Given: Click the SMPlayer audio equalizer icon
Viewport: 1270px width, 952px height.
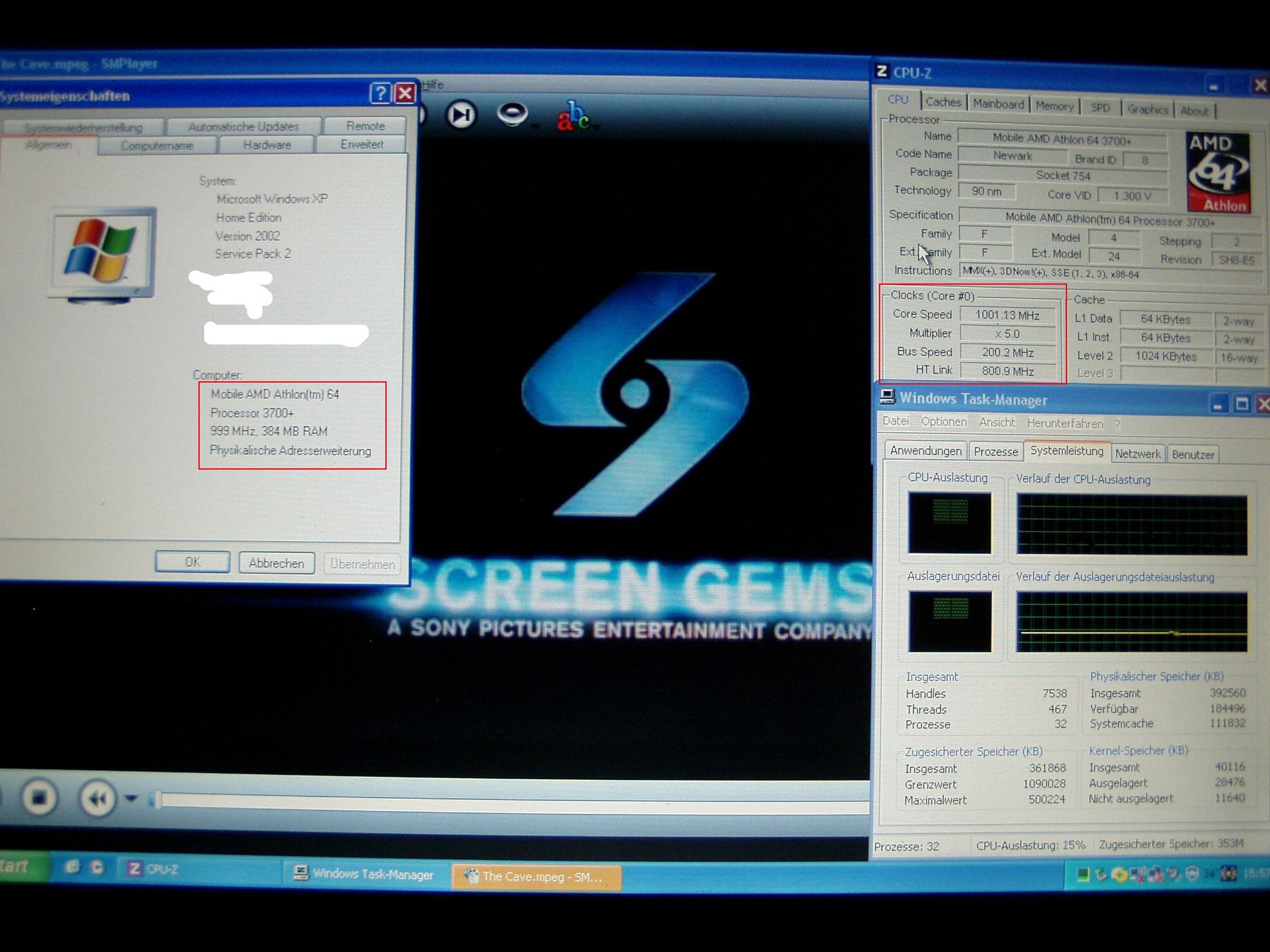Looking at the screenshot, I should pos(512,115).
